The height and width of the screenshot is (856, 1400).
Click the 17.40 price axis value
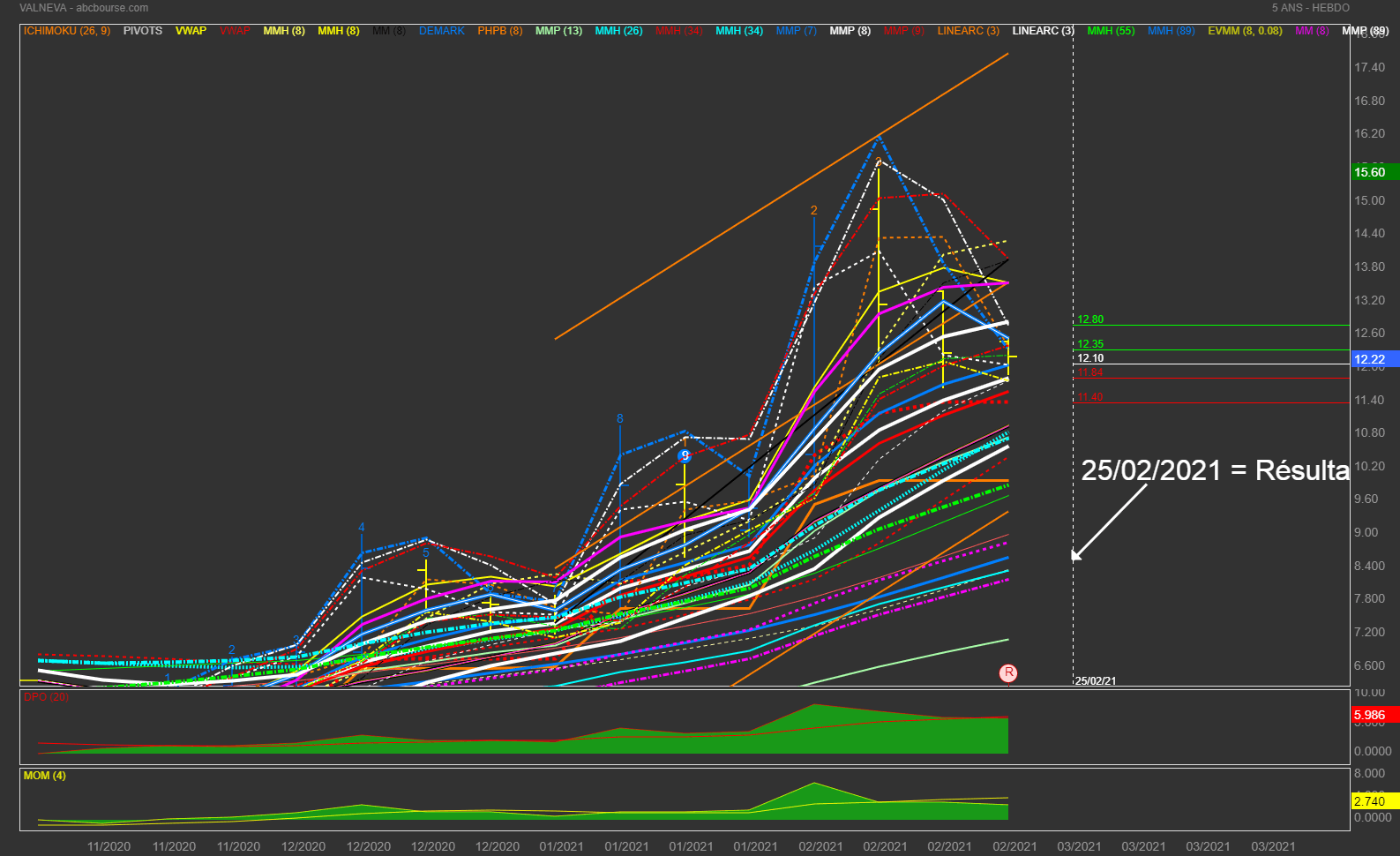pos(1369,67)
